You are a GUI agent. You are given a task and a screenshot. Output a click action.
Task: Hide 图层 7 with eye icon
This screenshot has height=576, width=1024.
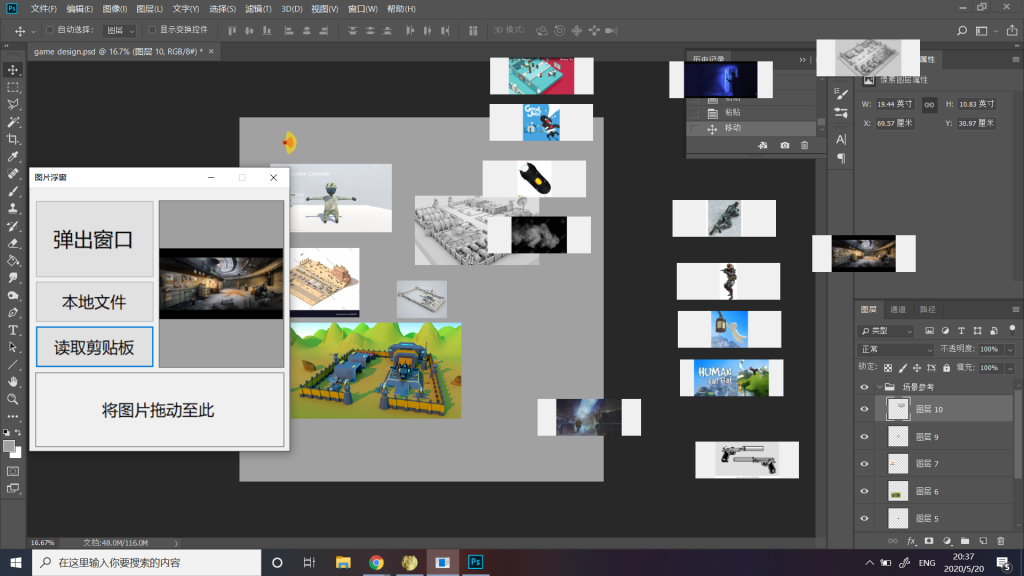pos(865,464)
